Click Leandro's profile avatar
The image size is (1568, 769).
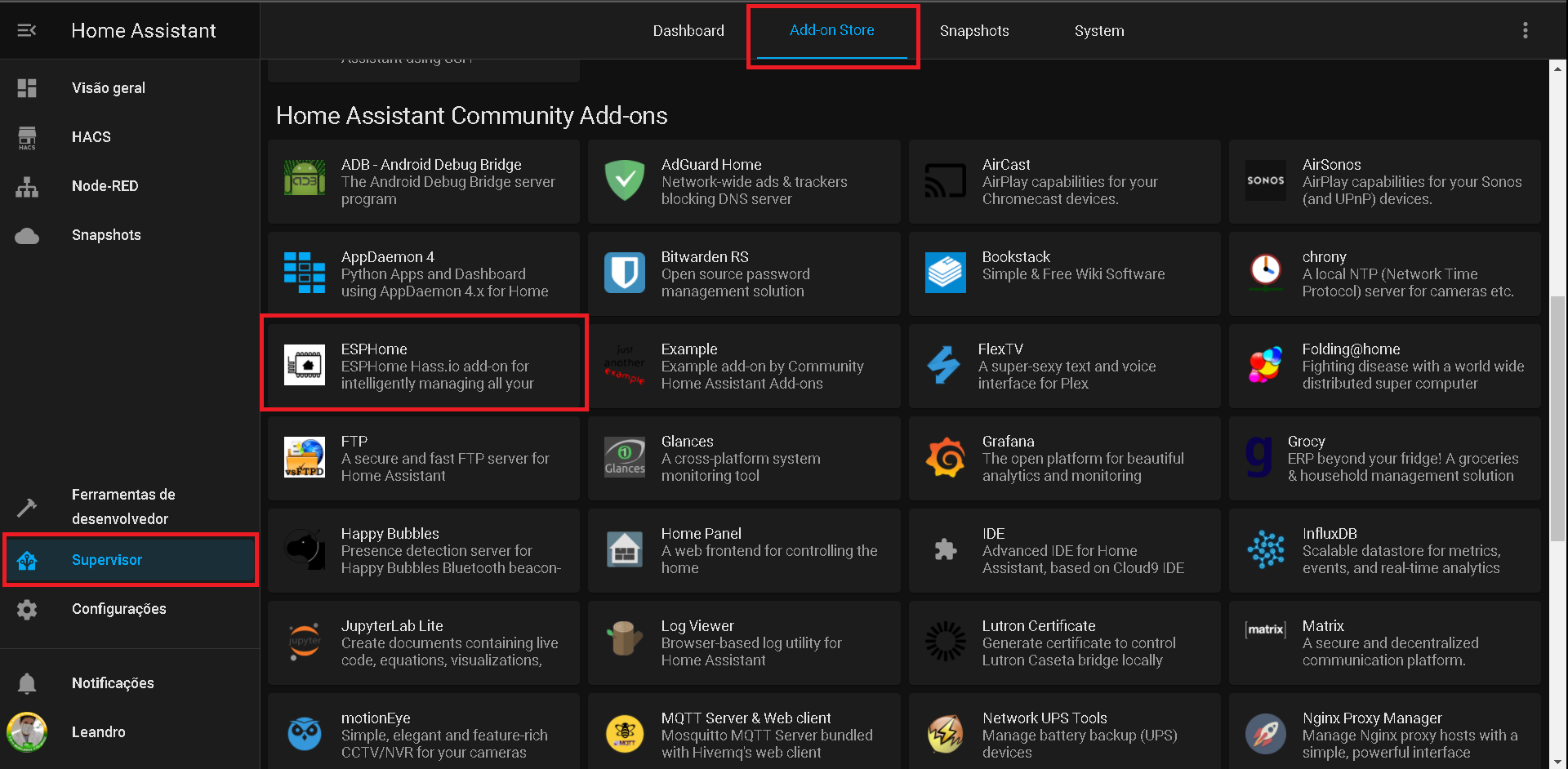[x=27, y=732]
